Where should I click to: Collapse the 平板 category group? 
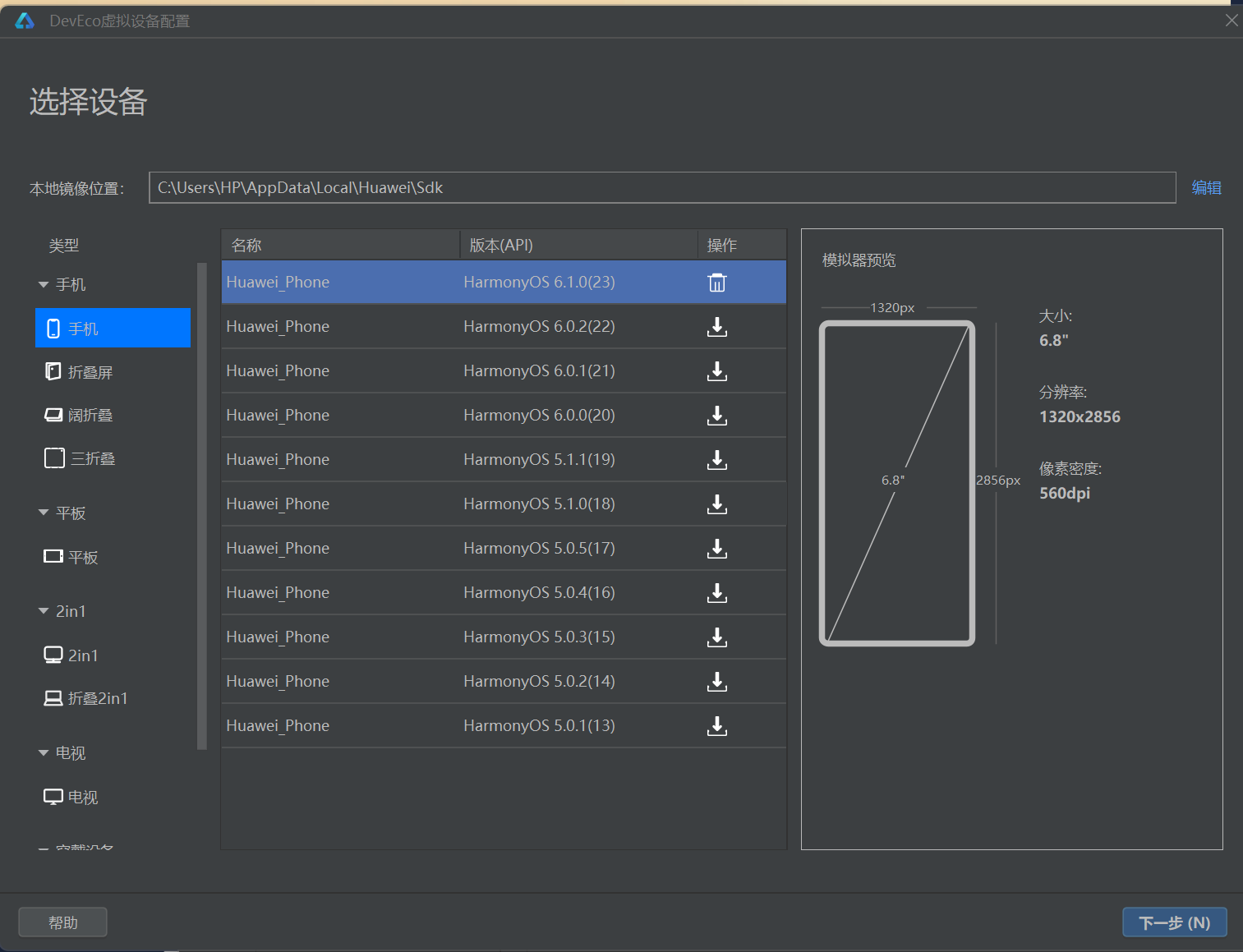point(44,513)
